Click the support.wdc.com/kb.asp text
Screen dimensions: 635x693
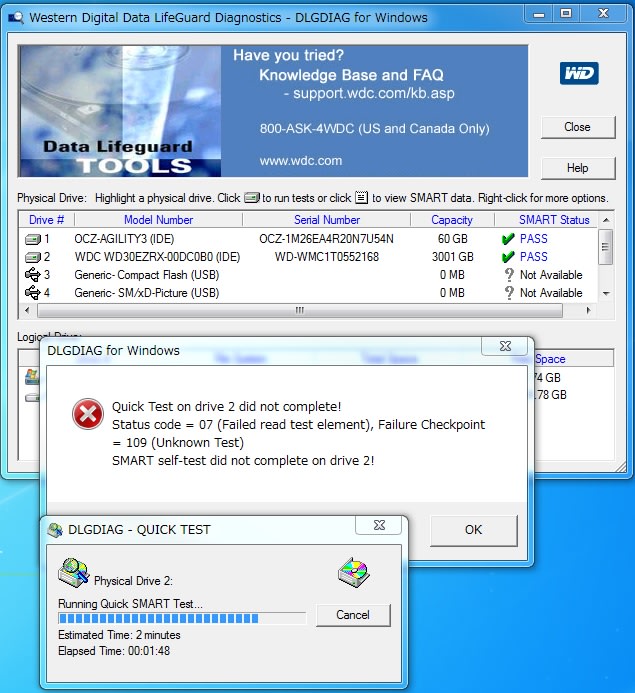[374, 93]
